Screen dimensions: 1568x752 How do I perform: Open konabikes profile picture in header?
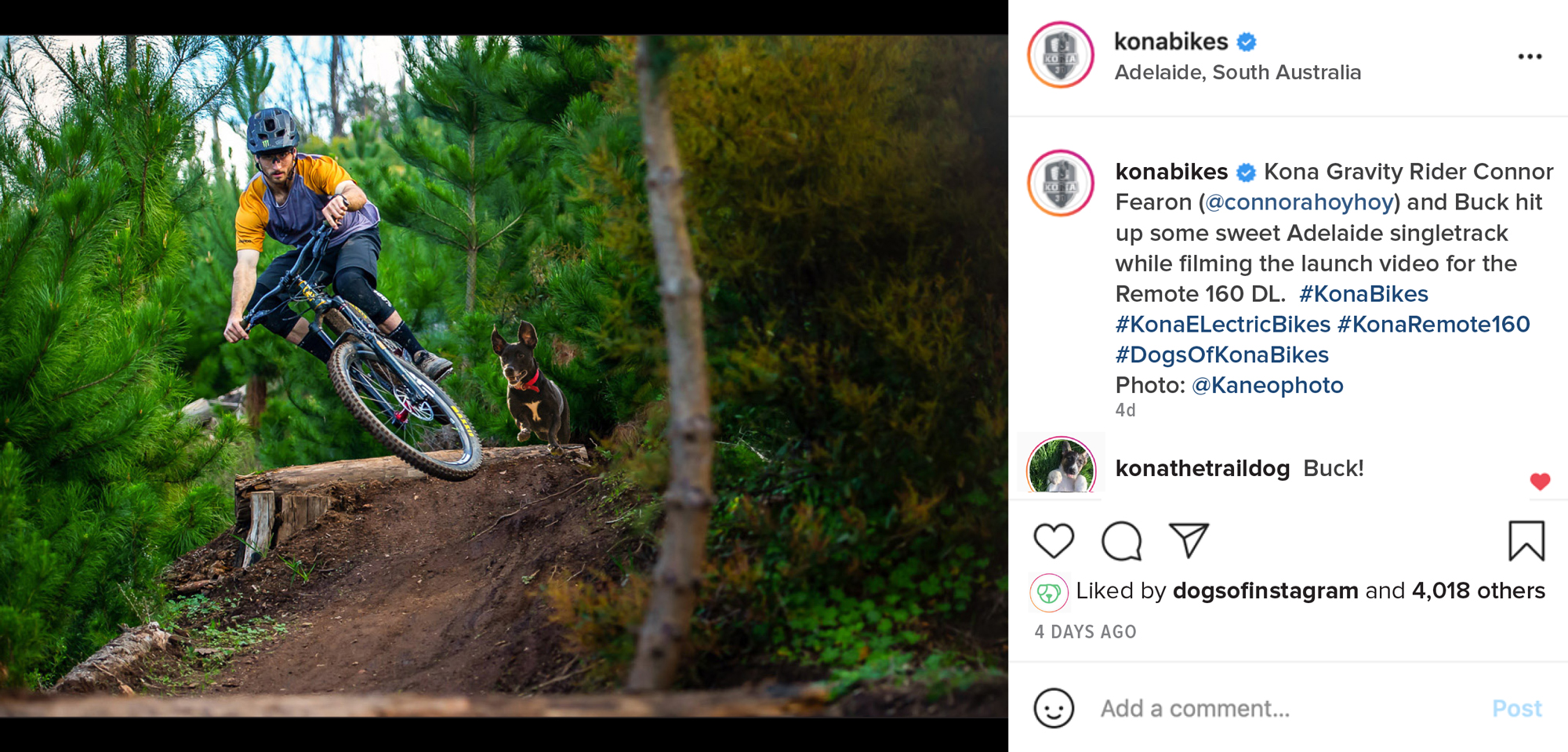pyautogui.click(x=1061, y=55)
